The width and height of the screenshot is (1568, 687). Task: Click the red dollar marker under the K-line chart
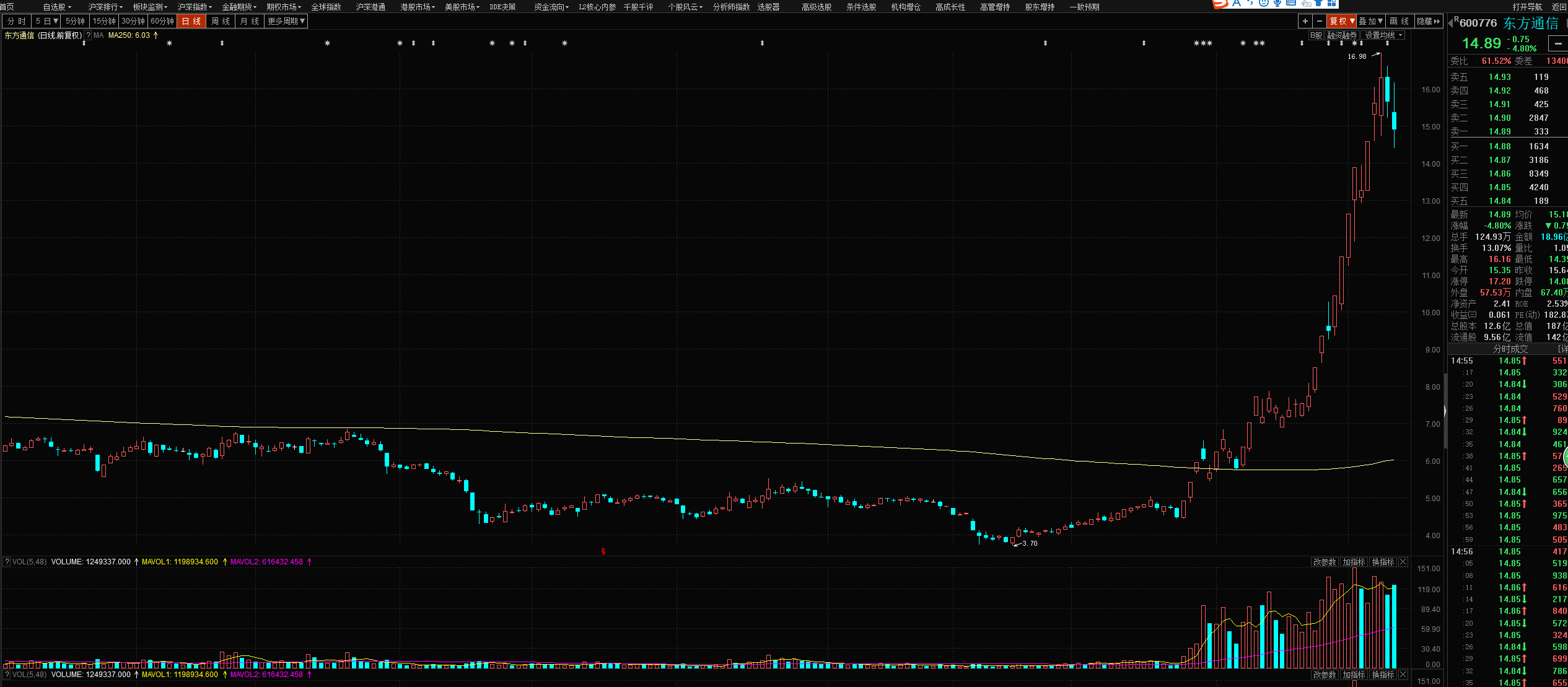603,551
